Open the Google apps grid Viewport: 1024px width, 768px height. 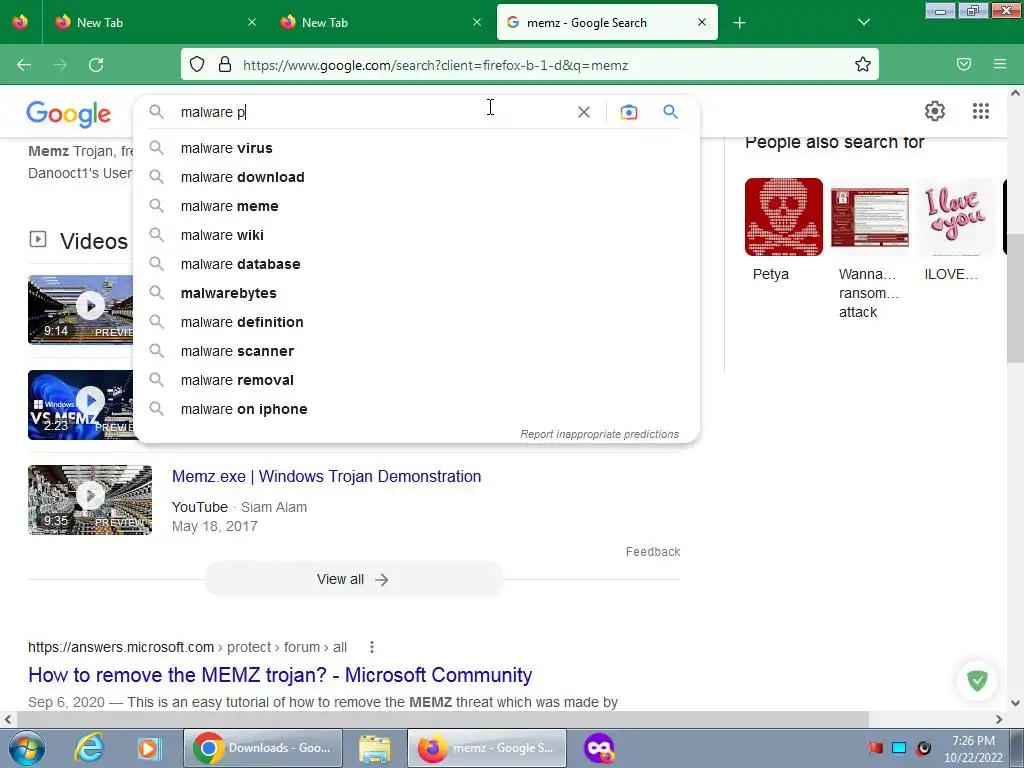(980, 111)
